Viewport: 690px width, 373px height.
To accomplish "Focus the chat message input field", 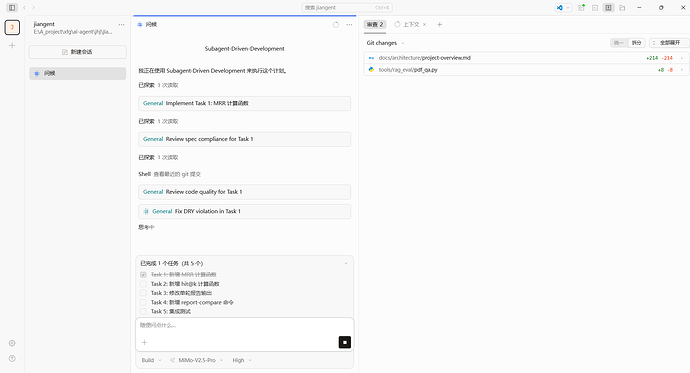I will (x=245, y=325).
